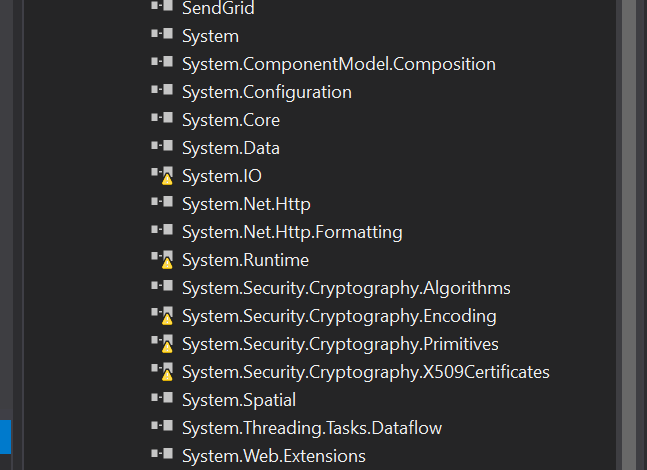Select the System.Spatial reference
This screenshot has height=470, width=647.
pyautogui.click(x=239, y=400)
